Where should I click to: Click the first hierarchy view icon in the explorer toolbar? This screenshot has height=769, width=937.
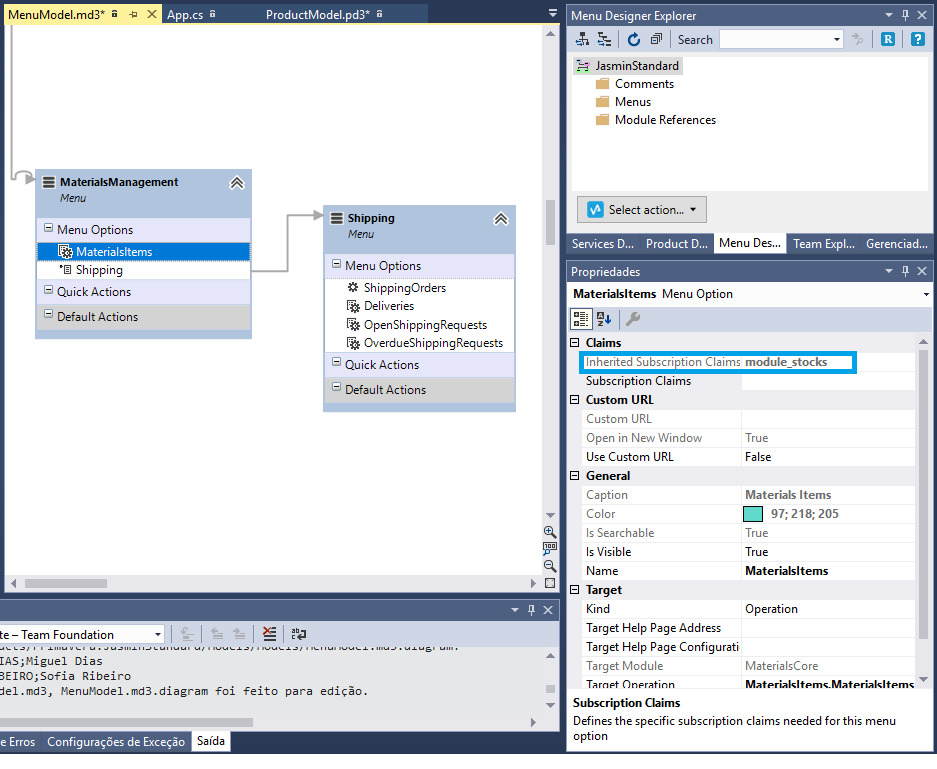pos(582,39)
